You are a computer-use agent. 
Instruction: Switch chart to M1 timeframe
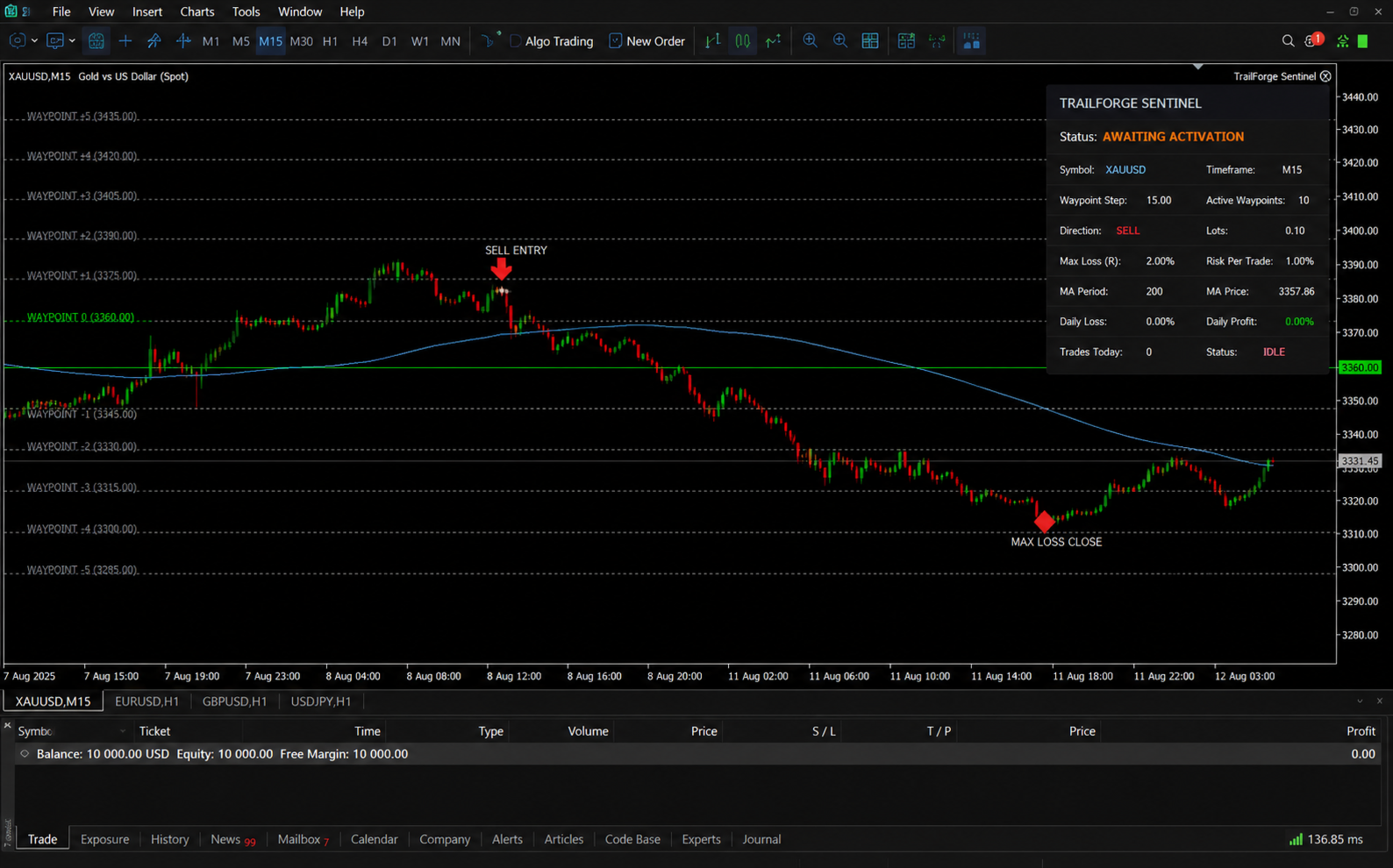[x=211, y=41]
